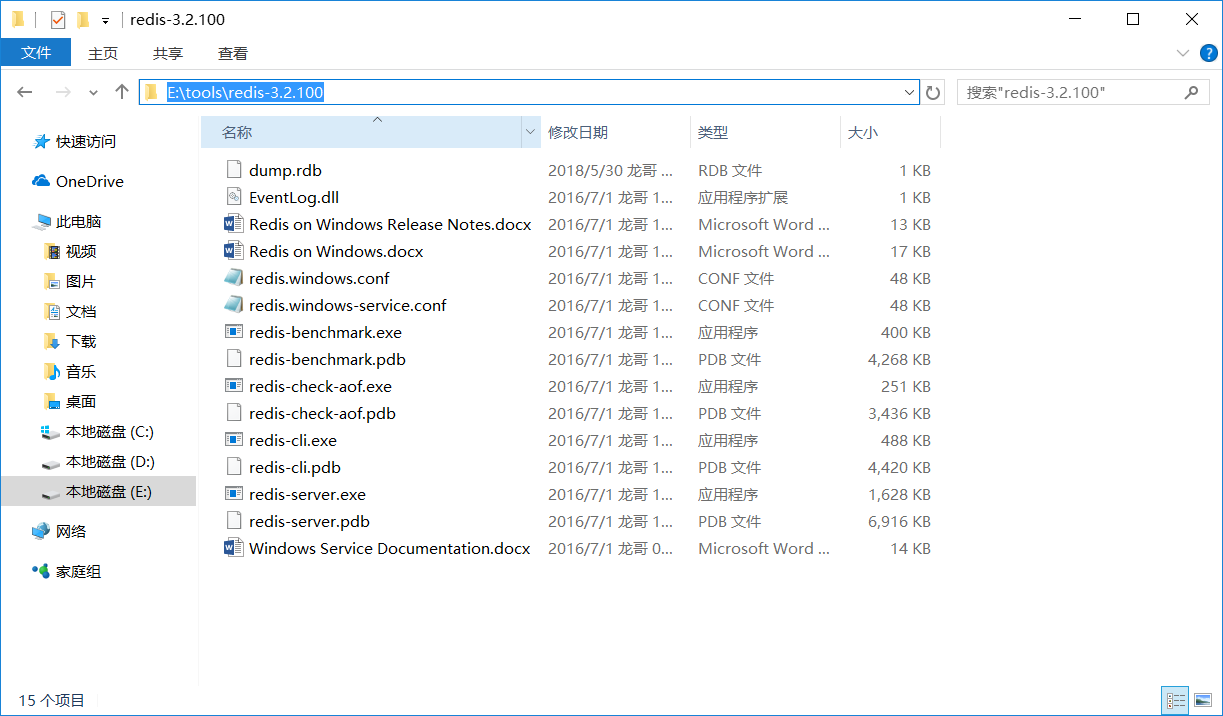Viewport: 1223px width, 716px height.
Task: Switch to the 主页 ribbon tab
Action: [x=103, y=53]
